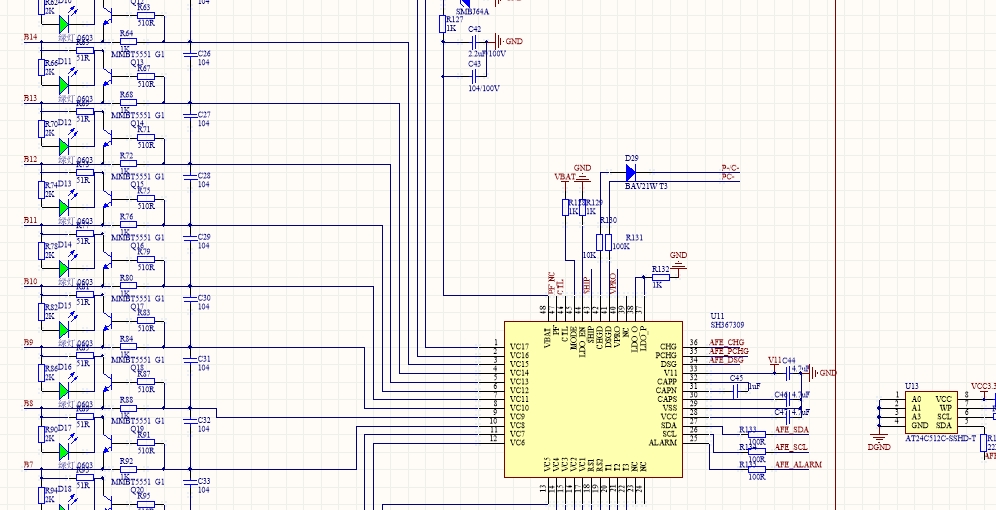Click the B7 net label
996x510 pixels.
click(x=29, y=465)
